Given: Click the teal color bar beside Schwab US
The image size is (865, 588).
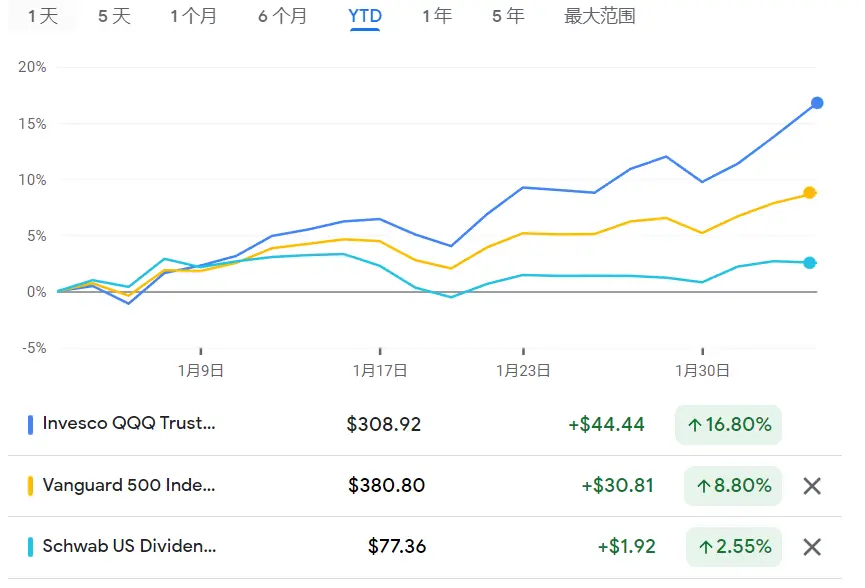Looking at the screenshot, I should [30, 547].
